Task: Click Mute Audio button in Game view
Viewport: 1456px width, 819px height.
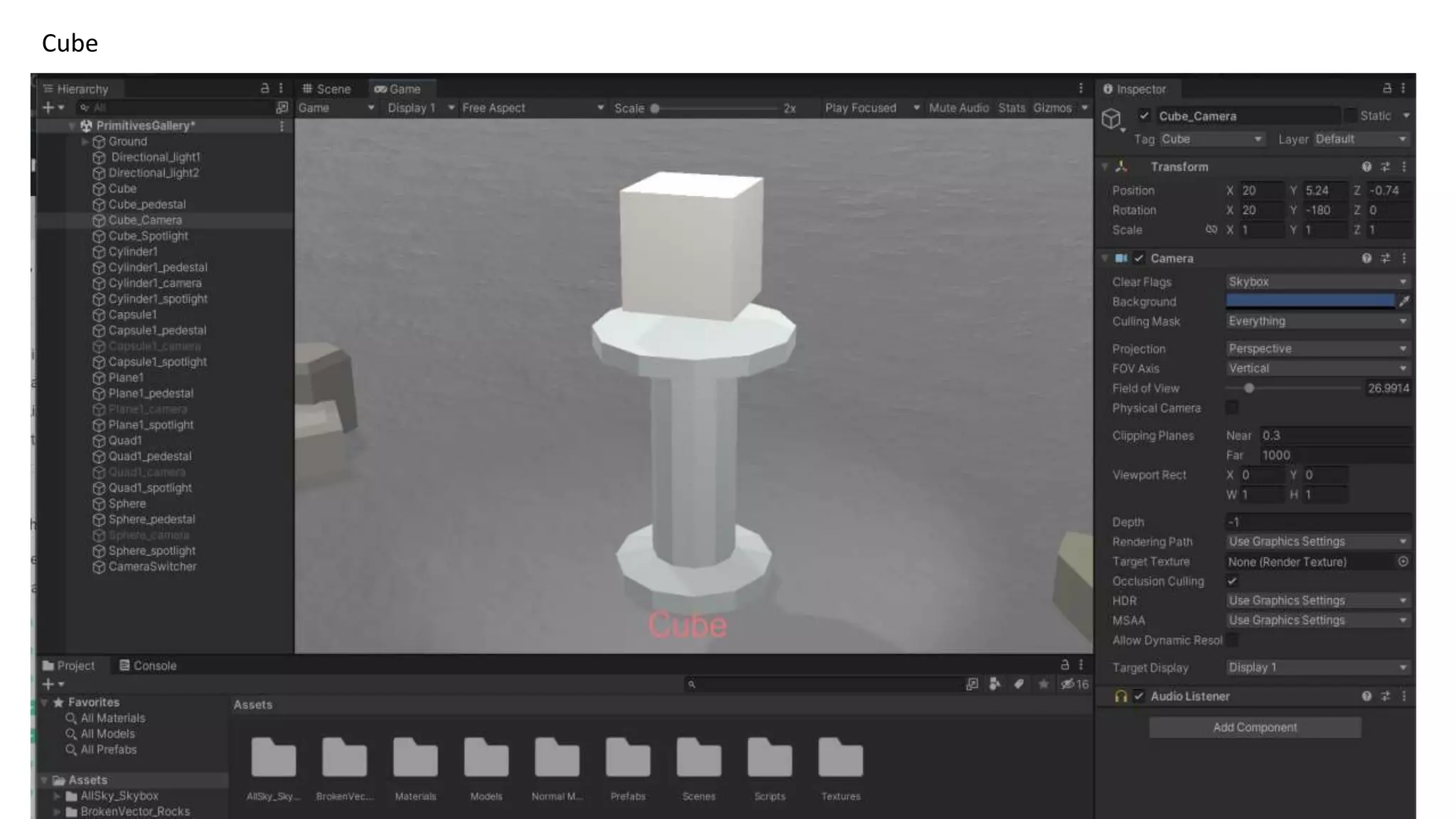Action: coord(958,108)
